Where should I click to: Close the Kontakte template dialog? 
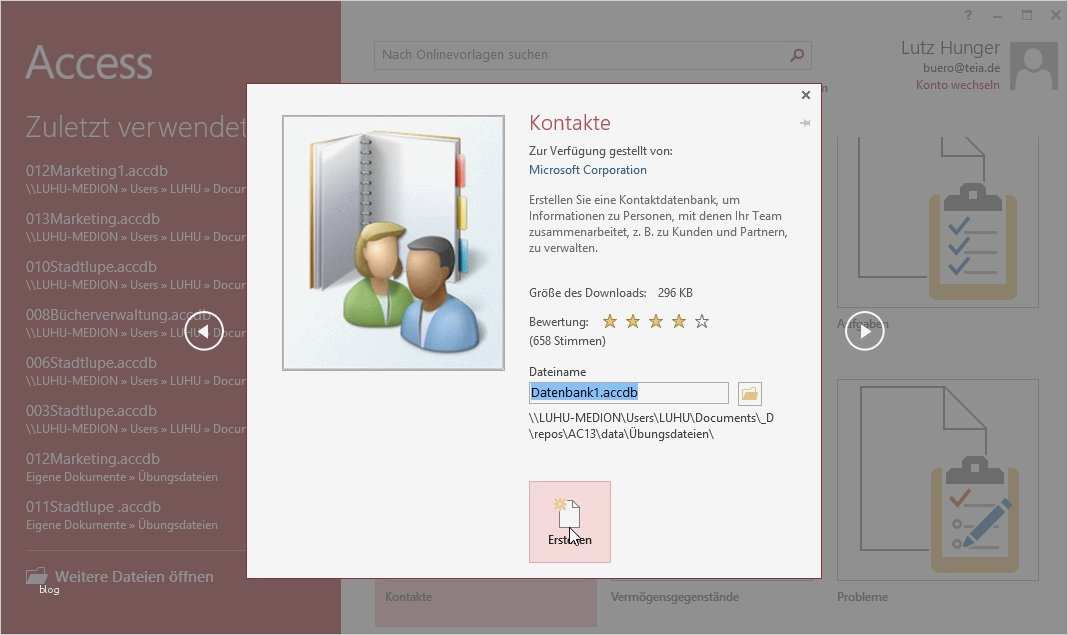pos(806,95)
